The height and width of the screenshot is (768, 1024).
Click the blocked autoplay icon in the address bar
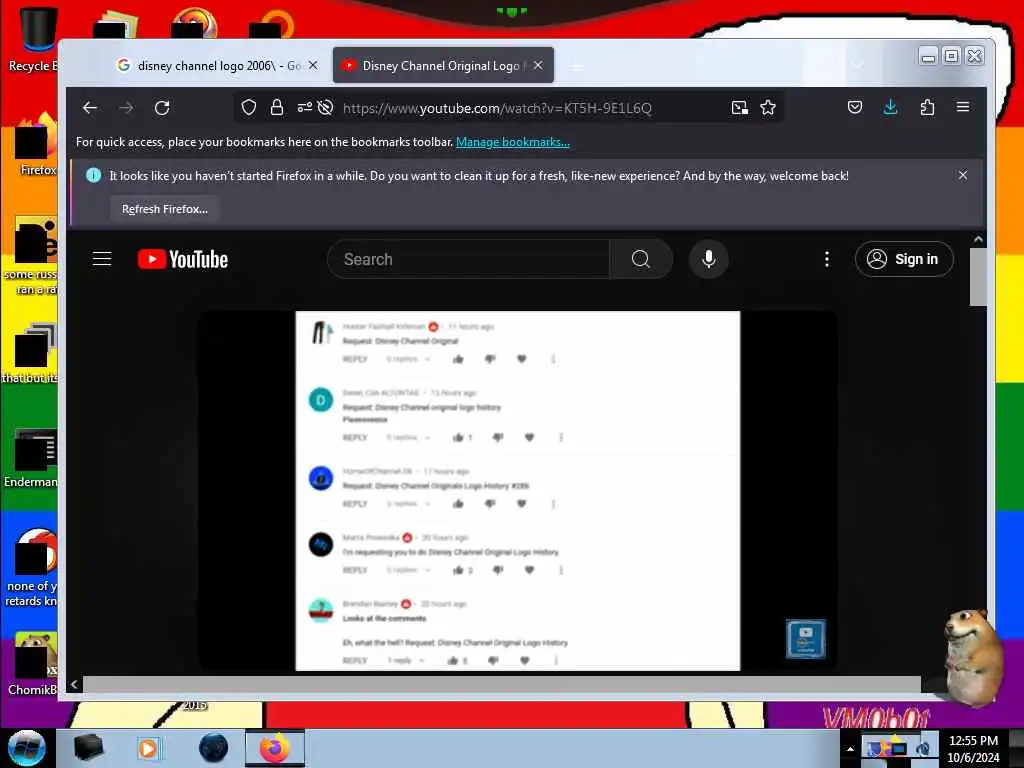click(x=325, y=108)
